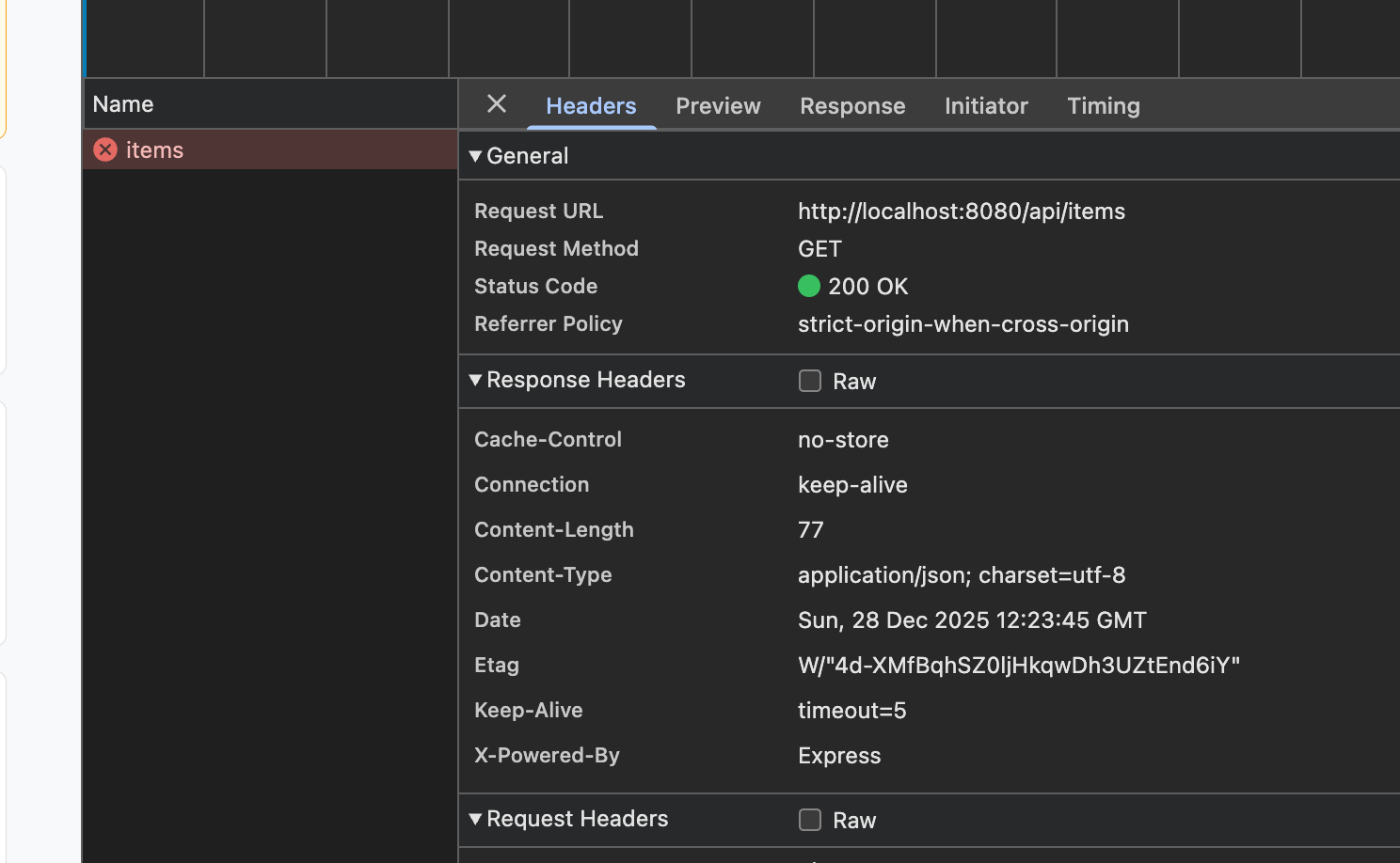Viewport: 1400px width, 863px height.
Task: Click the Express X-Powered-By value
Action: pyautogui.click(x=839, y=756)
